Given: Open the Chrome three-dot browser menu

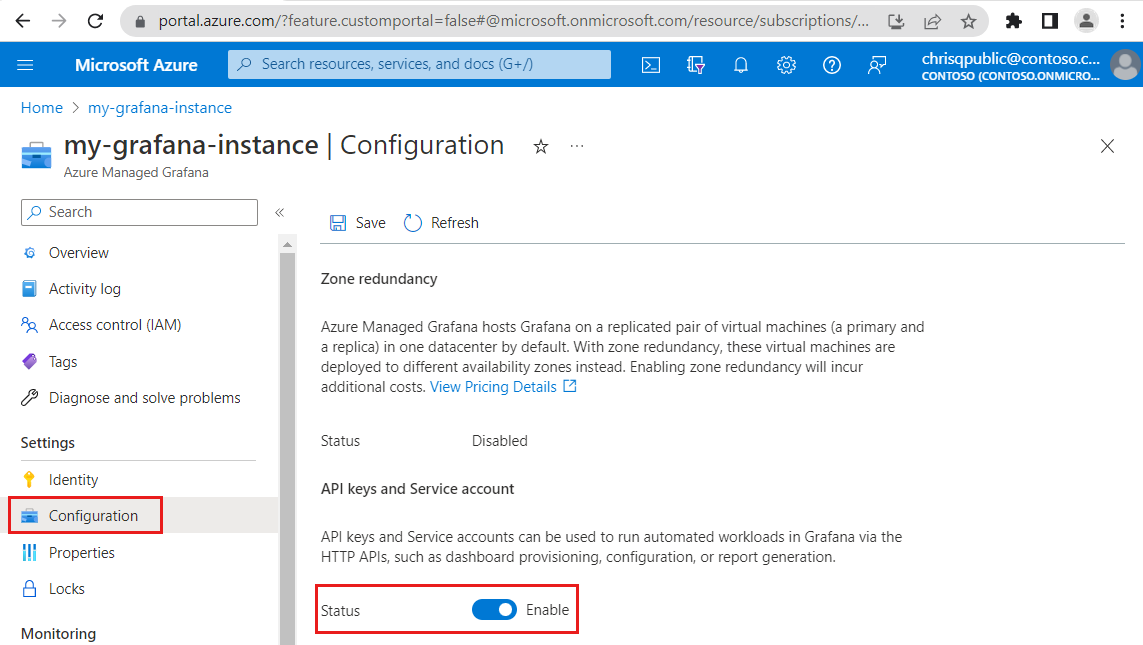Looking at the screenshot, I should coord(1122,21).
